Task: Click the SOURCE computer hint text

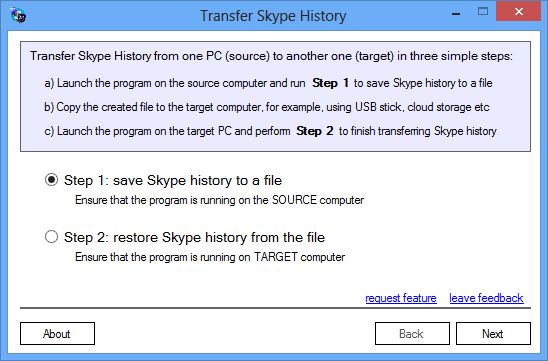Action: (x=219, y=200)
